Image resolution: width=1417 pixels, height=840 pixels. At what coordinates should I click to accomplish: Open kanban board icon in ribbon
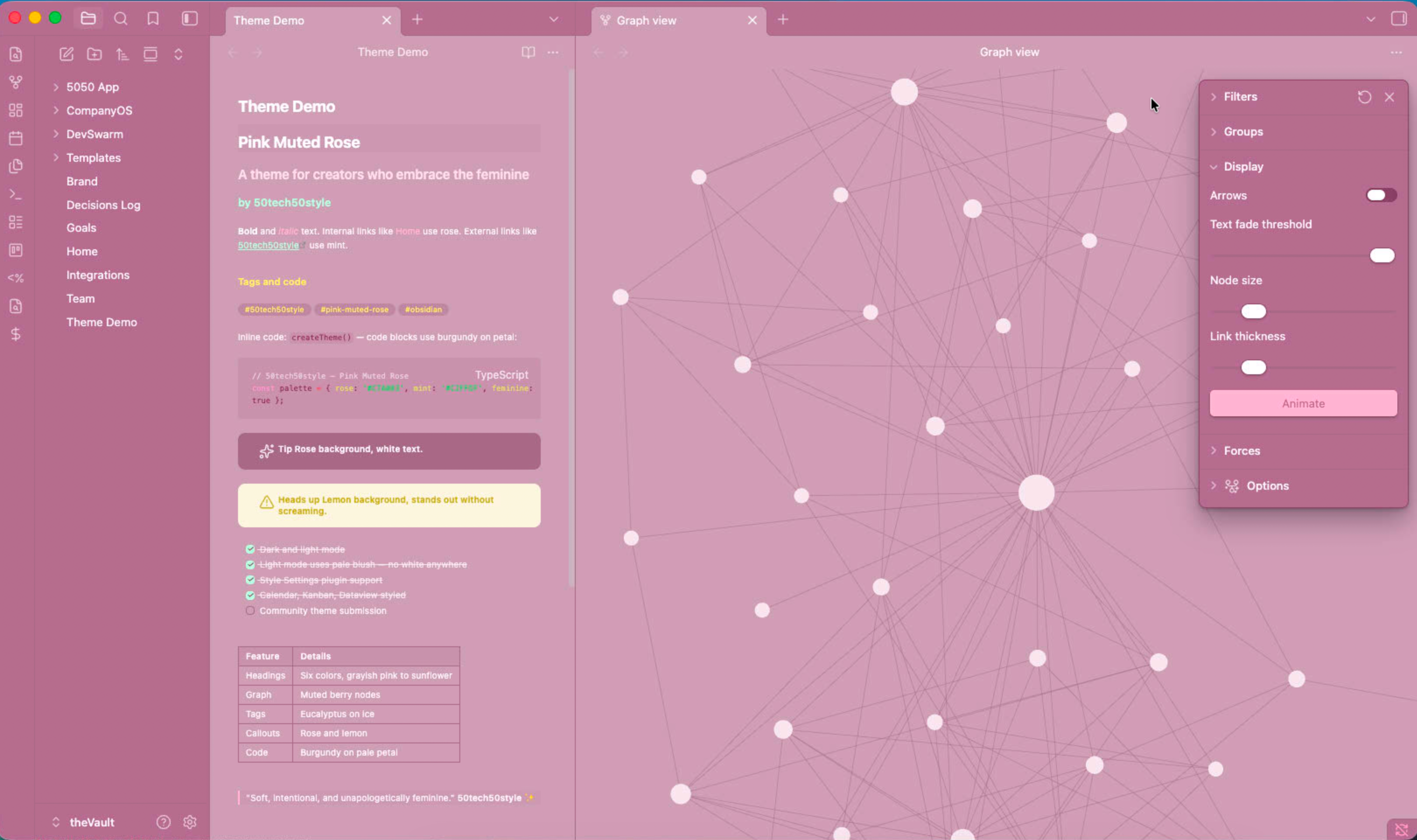click(x=16, y=250)
